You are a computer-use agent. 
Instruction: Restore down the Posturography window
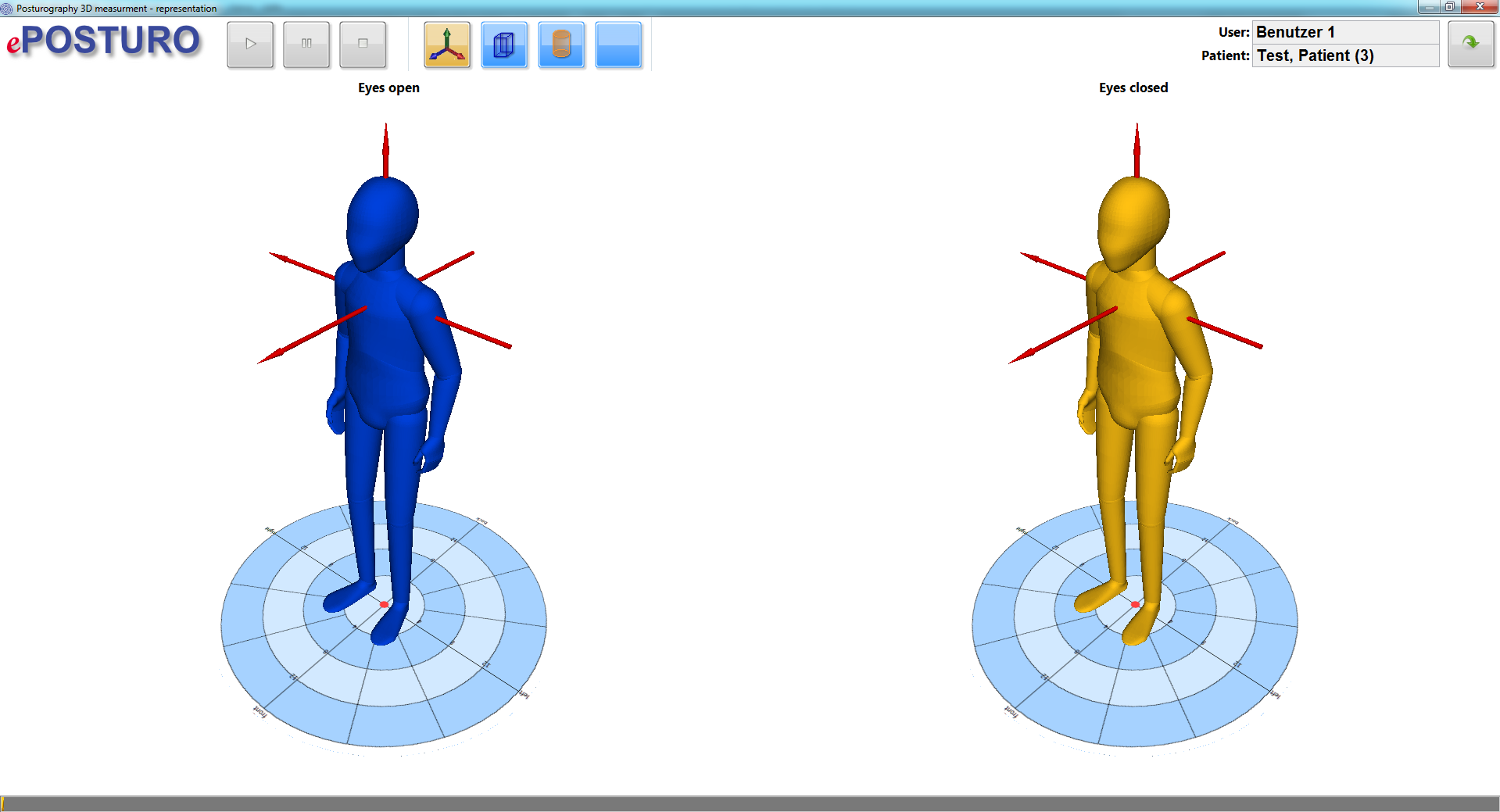click(1449, 7)
